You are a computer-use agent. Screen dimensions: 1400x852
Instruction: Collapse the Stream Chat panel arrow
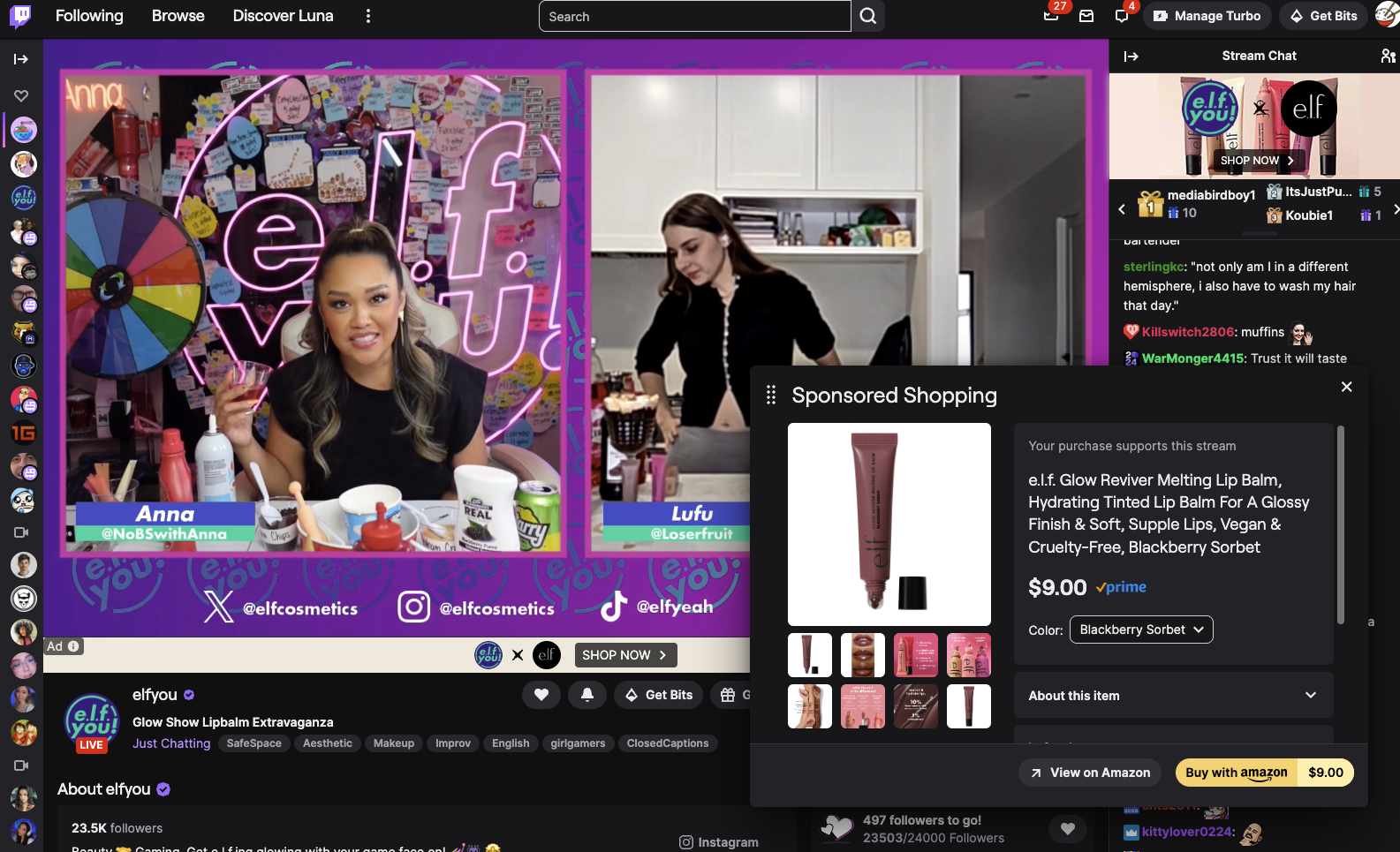click(1131, 56)
